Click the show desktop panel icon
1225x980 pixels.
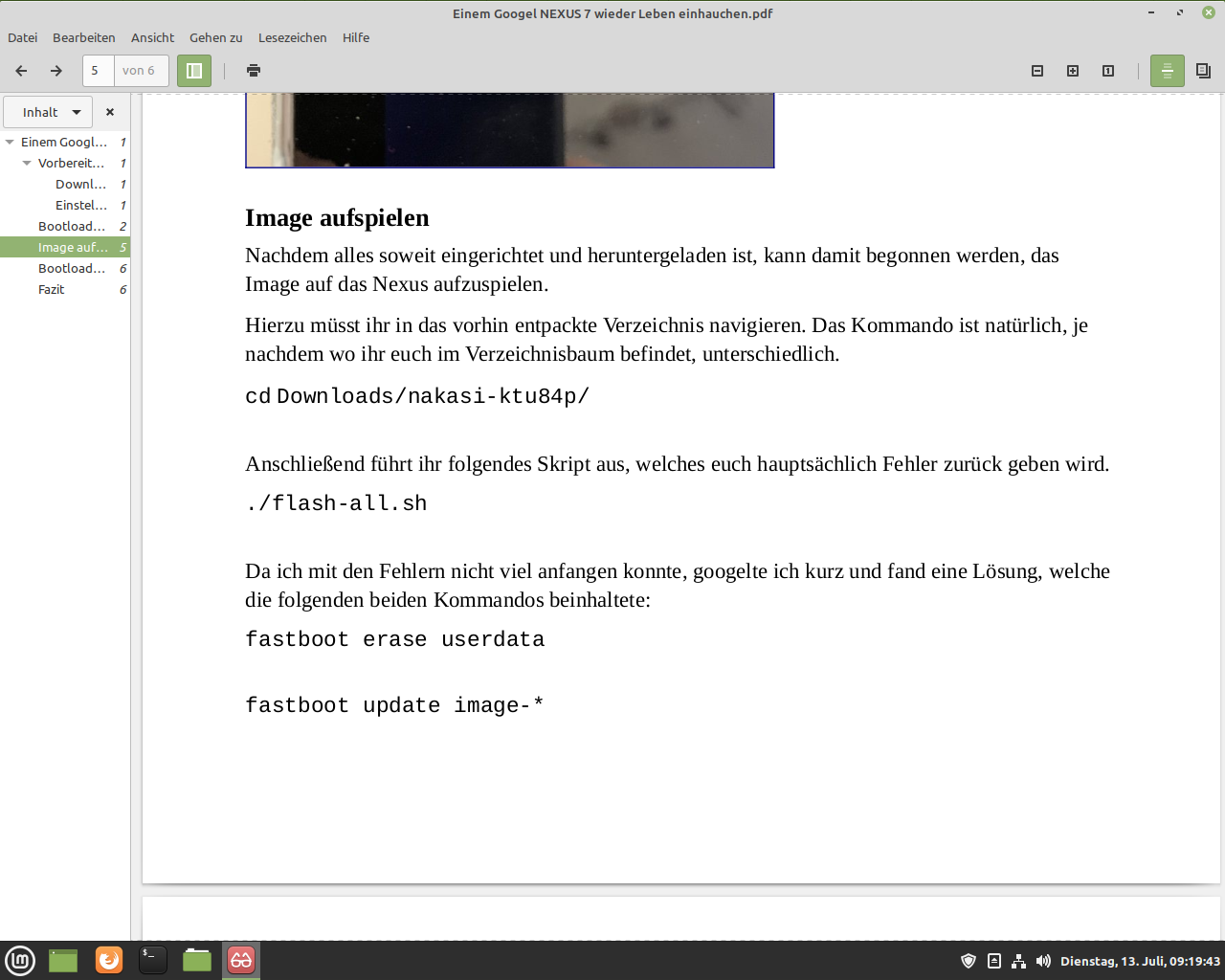click(63, 960)
